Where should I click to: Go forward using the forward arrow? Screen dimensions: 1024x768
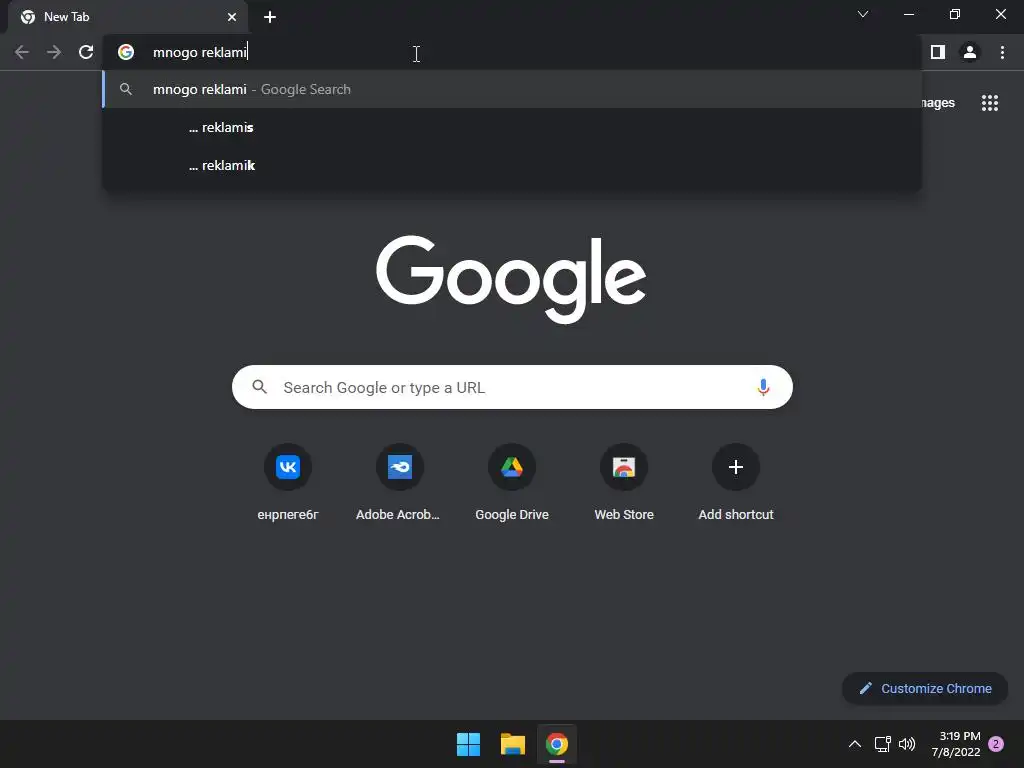54,52
